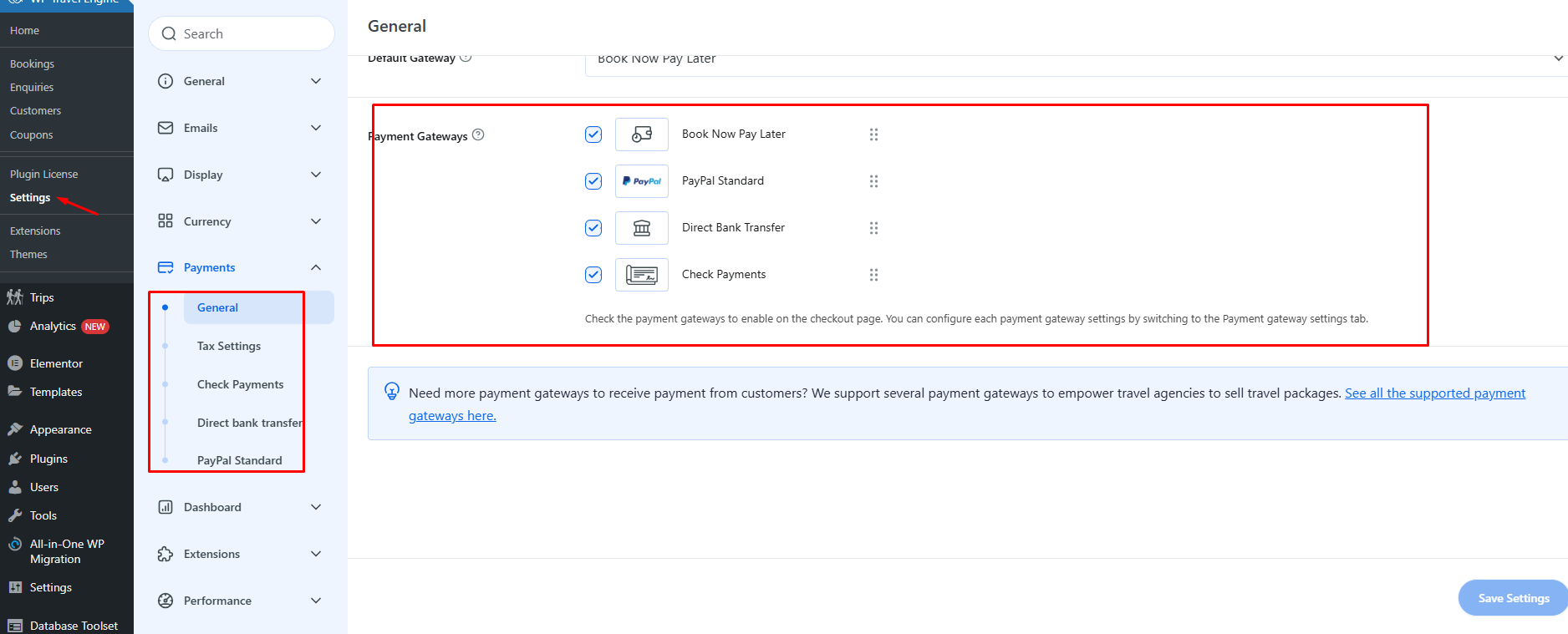
Task: Click the Save Settings button
Action: click(x=1514, y=598)
